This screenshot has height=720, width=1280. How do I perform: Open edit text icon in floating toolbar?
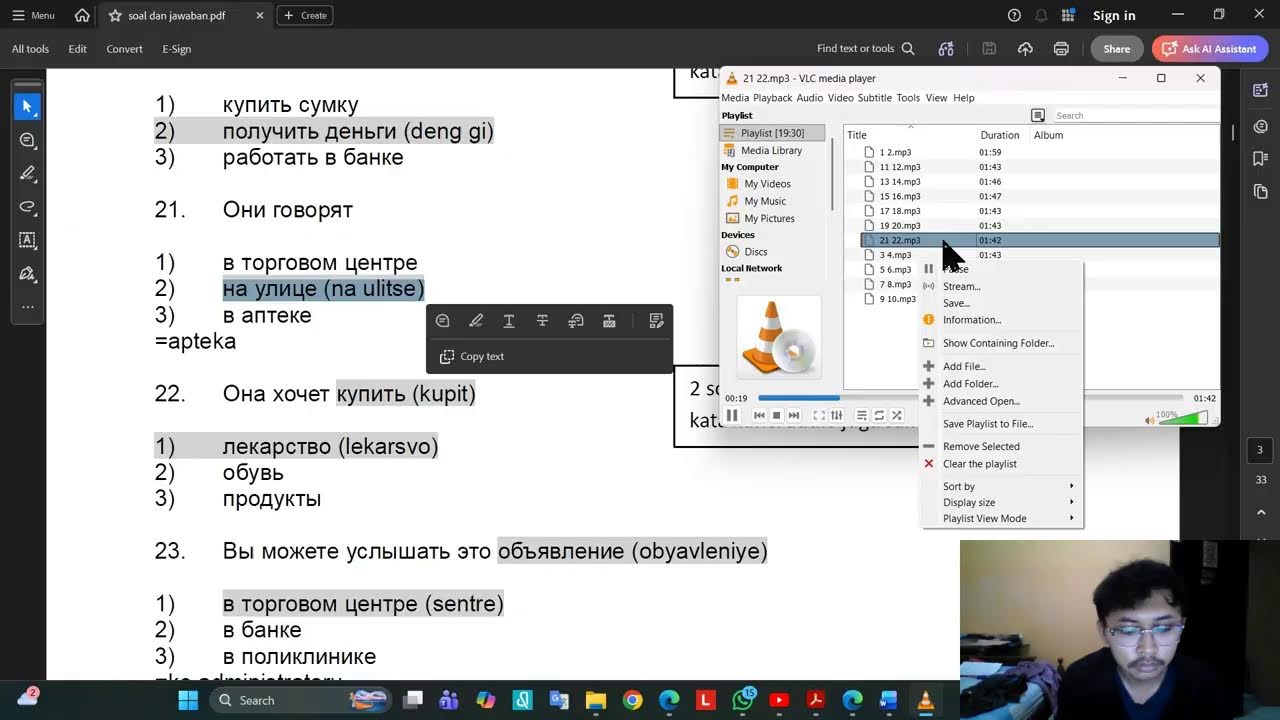click(x=656, y=321)
